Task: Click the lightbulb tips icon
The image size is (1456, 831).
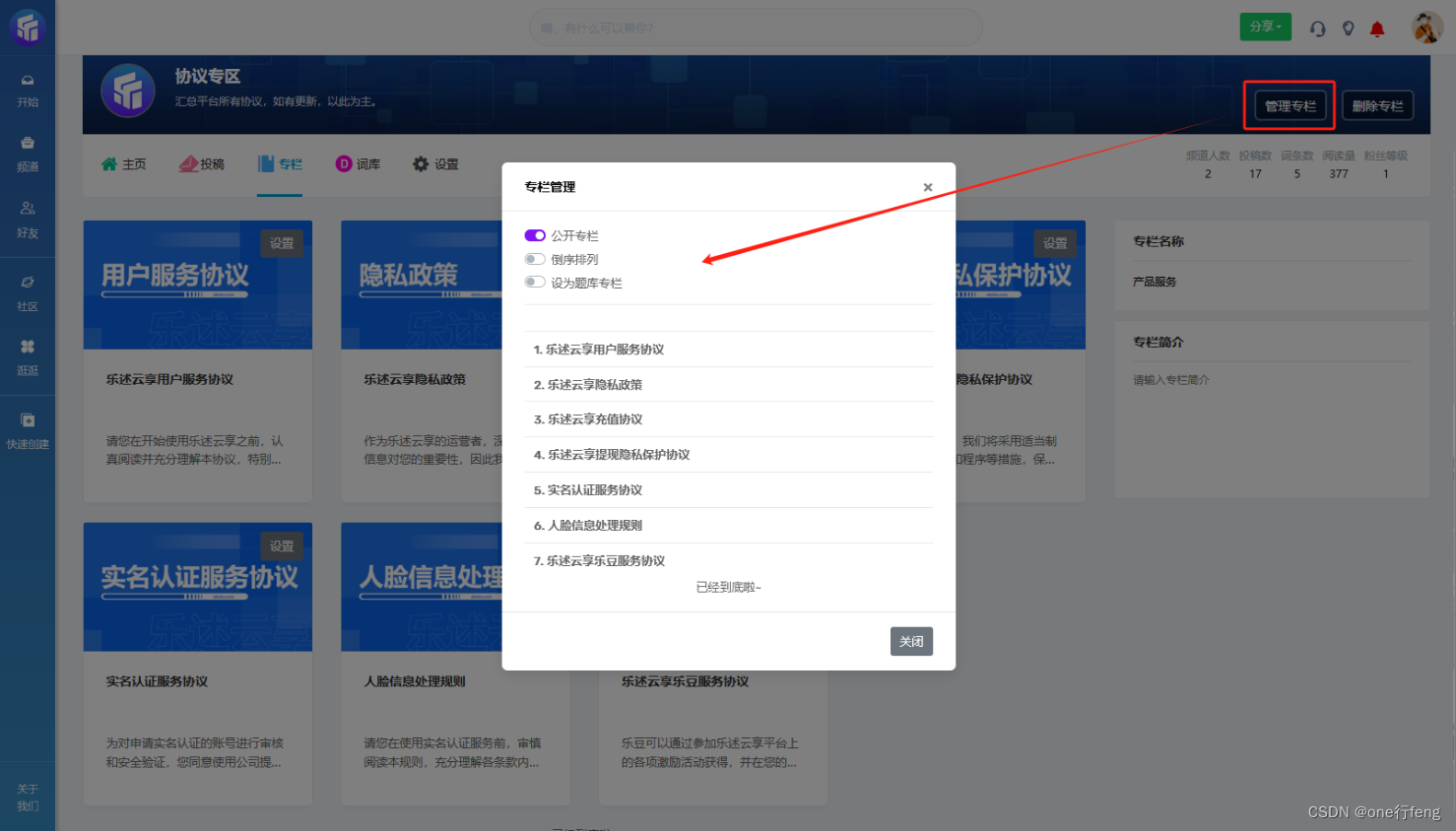Action: pyautogui.click(x=1348, y=29)
